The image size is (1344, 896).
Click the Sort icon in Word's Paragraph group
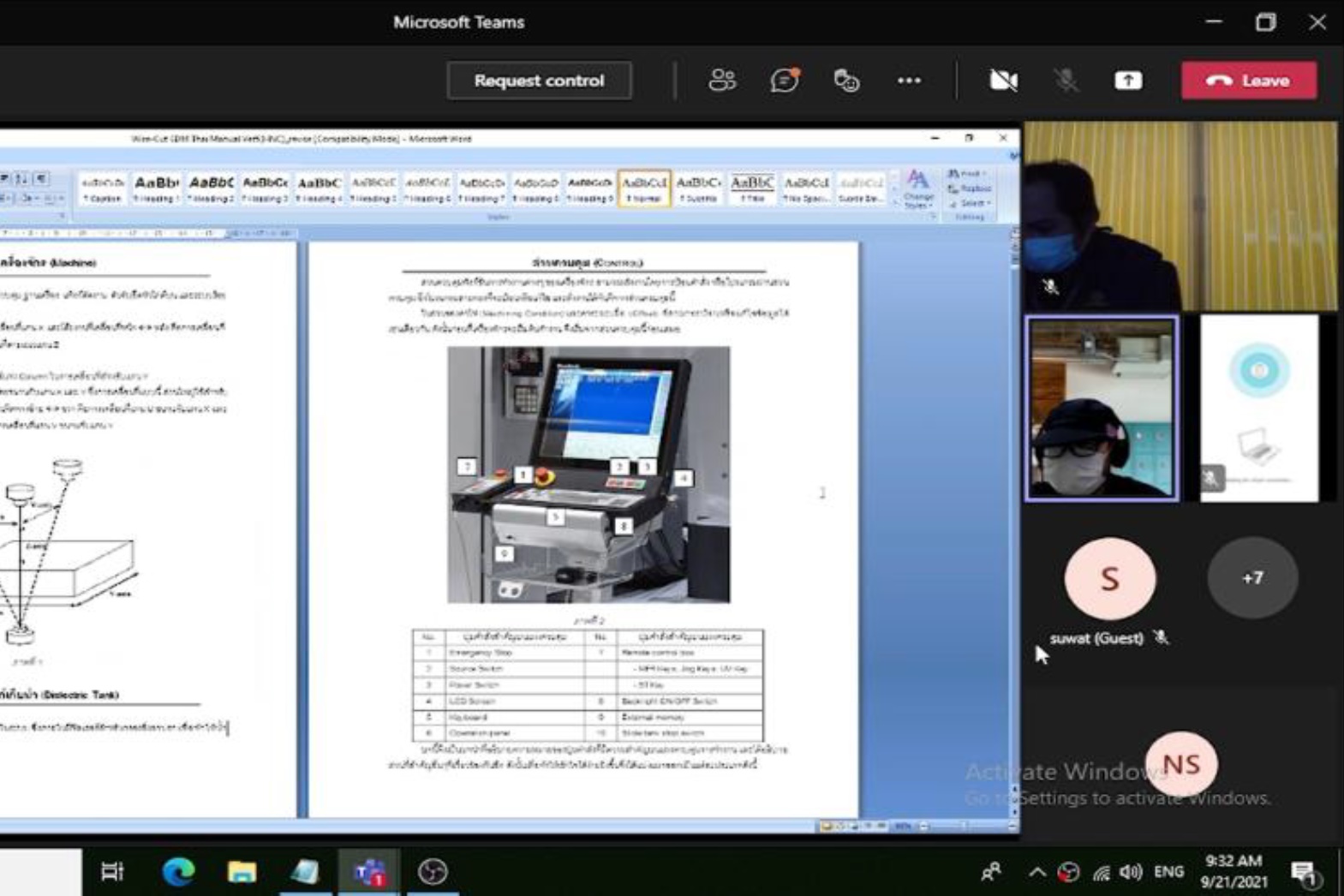pos(21,178)
